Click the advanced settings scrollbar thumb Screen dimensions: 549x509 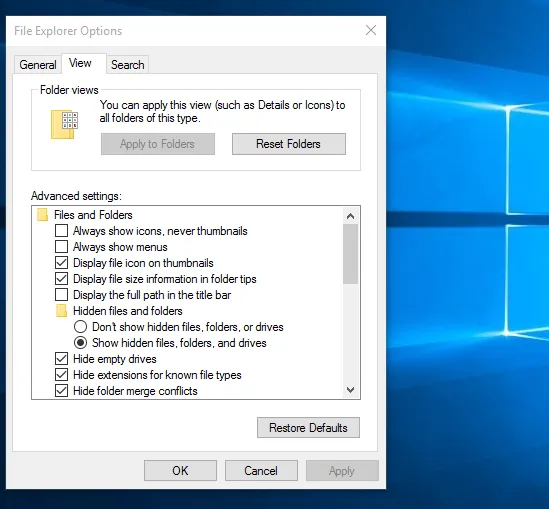(x=350, y=254)
